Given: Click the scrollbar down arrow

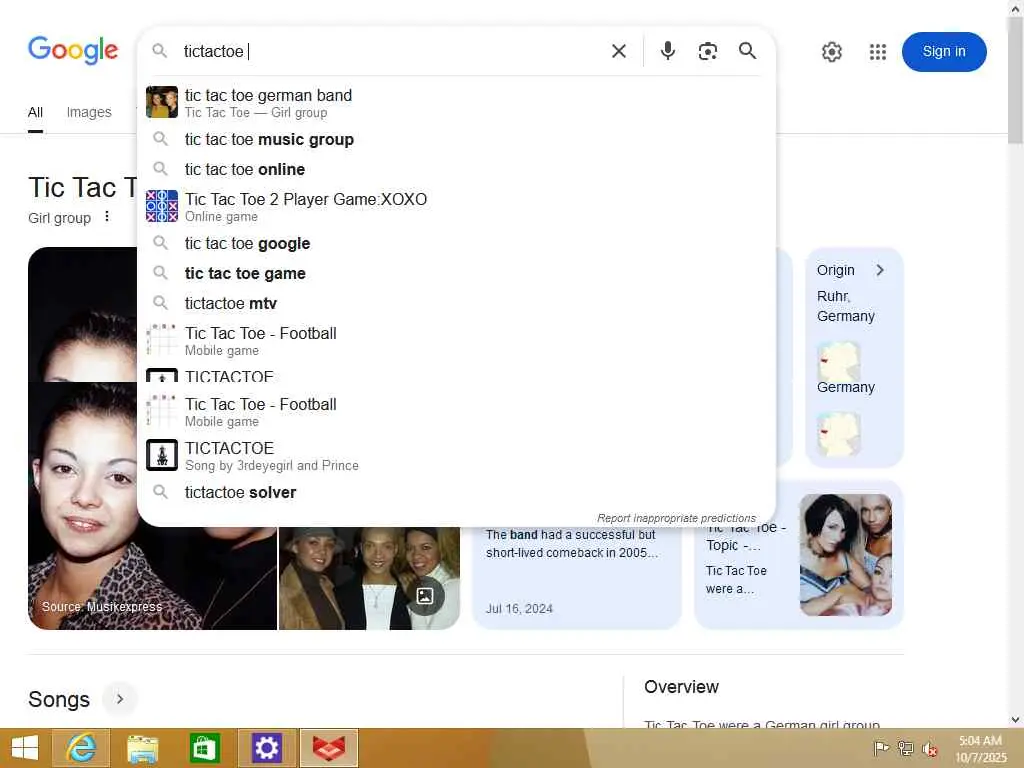Looking at the screenshot, I should (x=1016, y=720).
